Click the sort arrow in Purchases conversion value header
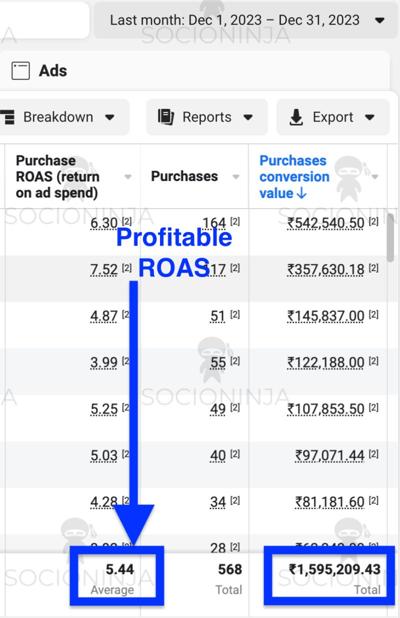The height and width of the screenshot is (618, 400). (301, 193)
